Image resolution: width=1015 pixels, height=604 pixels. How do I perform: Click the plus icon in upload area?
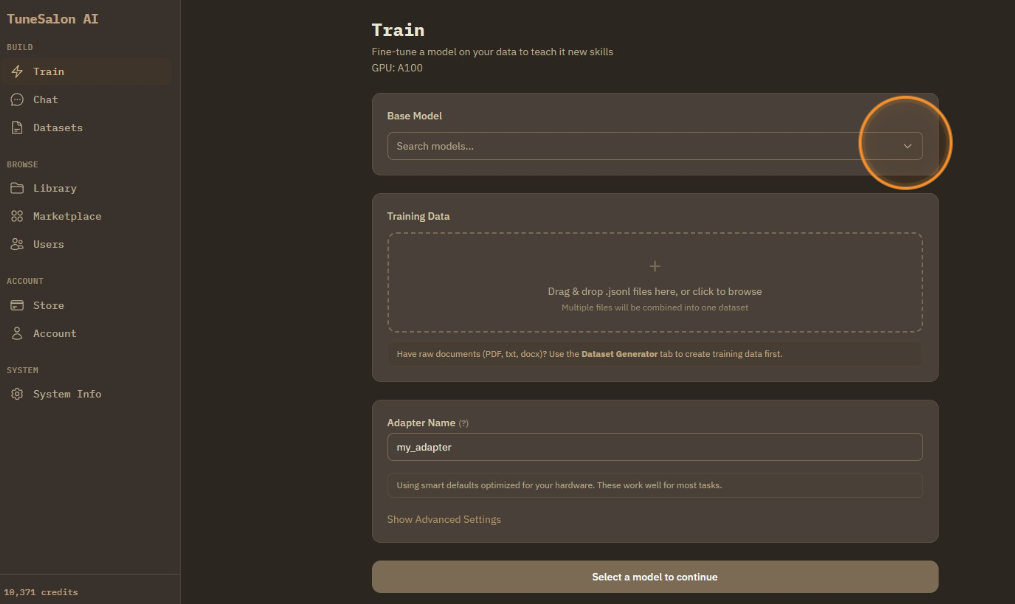point(655,266)
